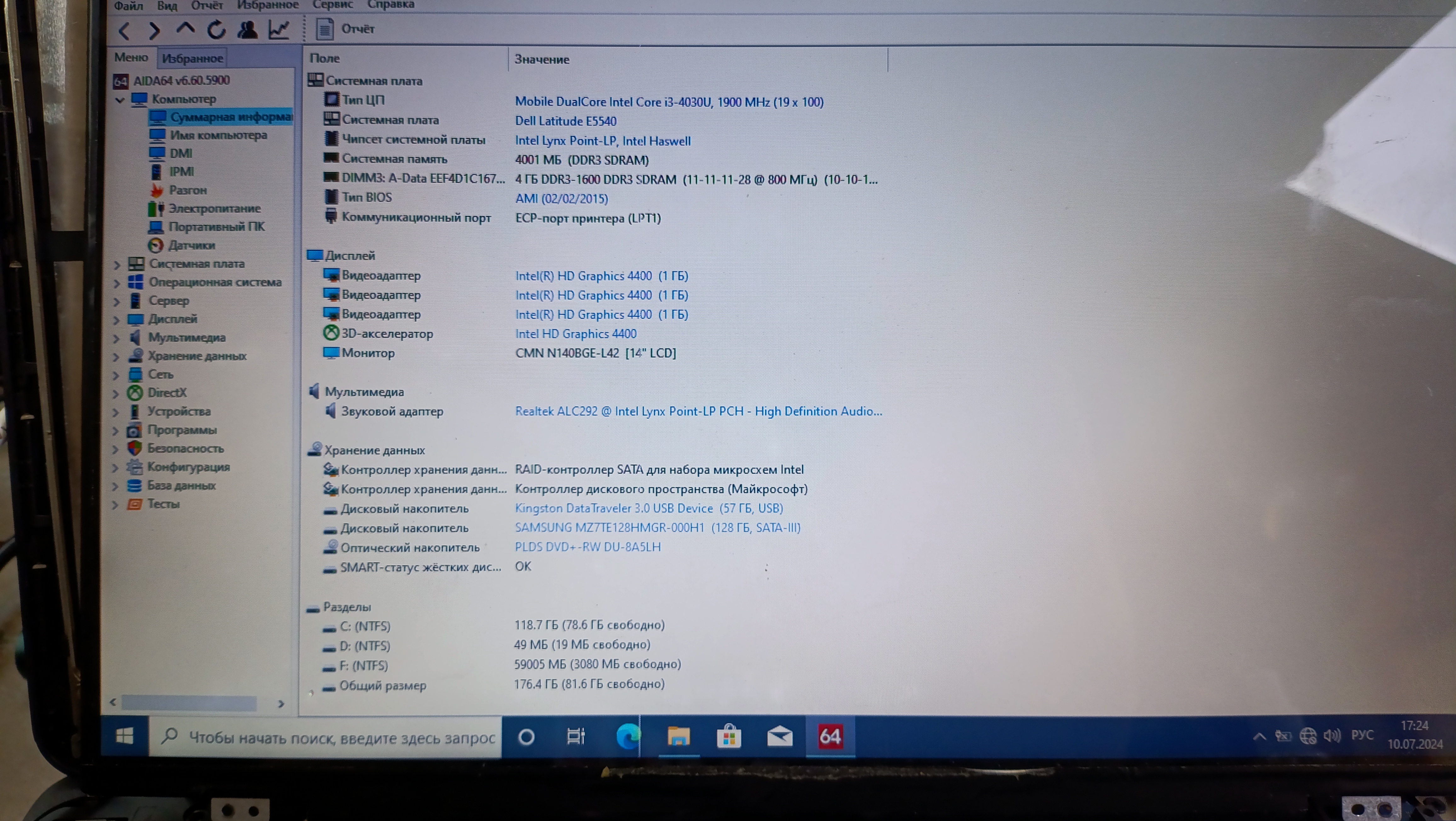Click the sidebar horizontal scrollbar left arrow

click(113, 702)
